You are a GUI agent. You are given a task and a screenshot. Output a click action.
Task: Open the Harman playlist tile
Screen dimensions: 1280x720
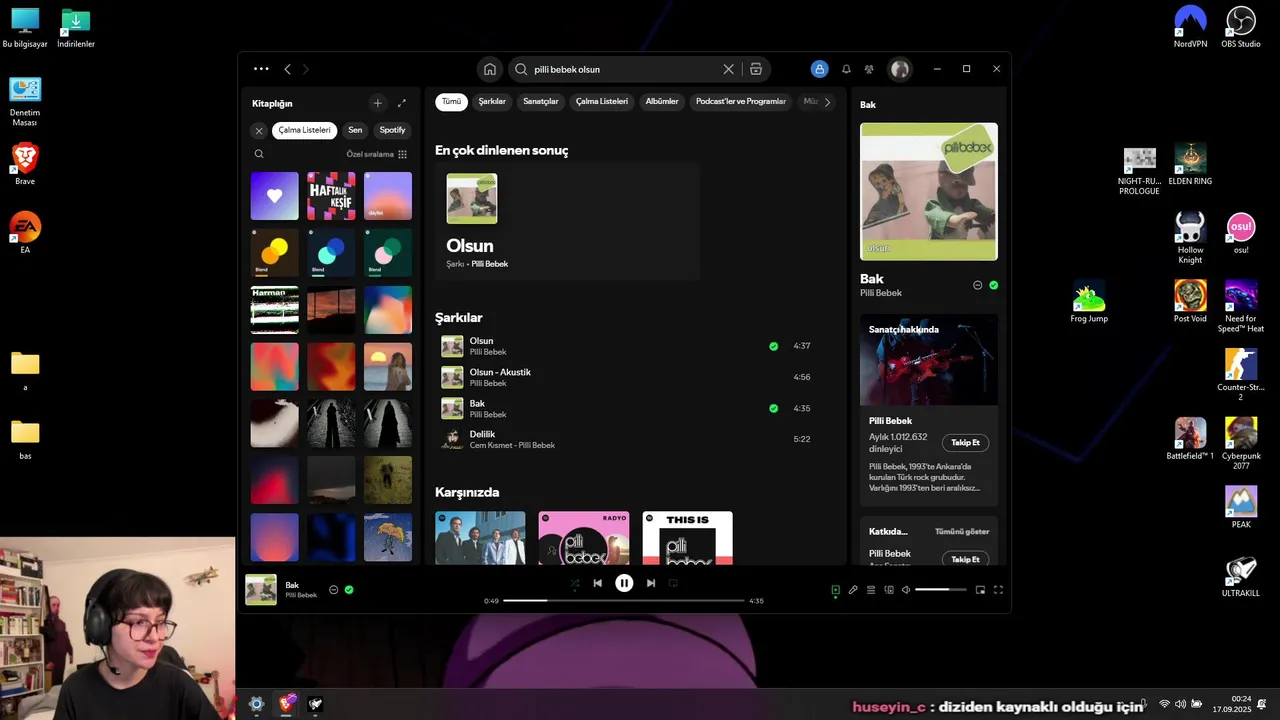(274, 310)
